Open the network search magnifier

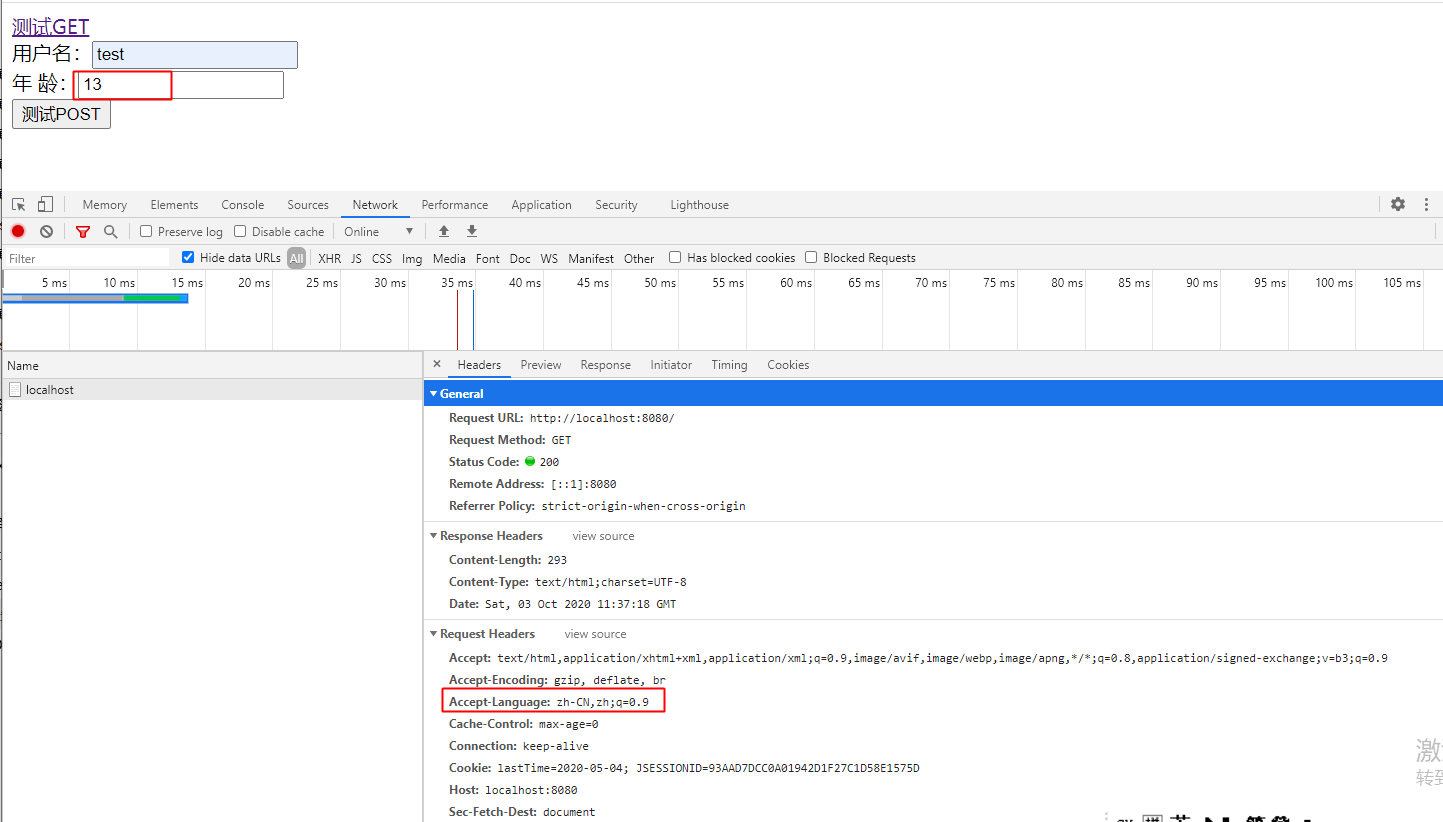point(110,231)
